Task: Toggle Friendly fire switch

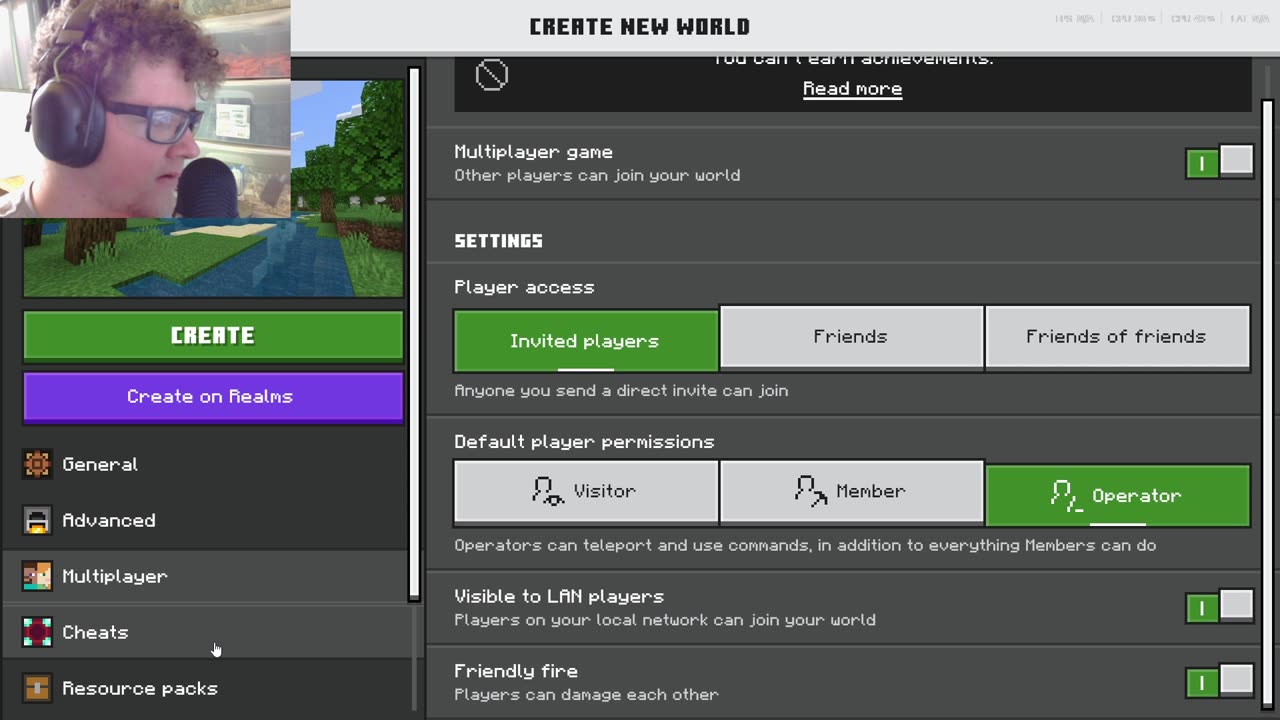Action: tap(1219, 682)
